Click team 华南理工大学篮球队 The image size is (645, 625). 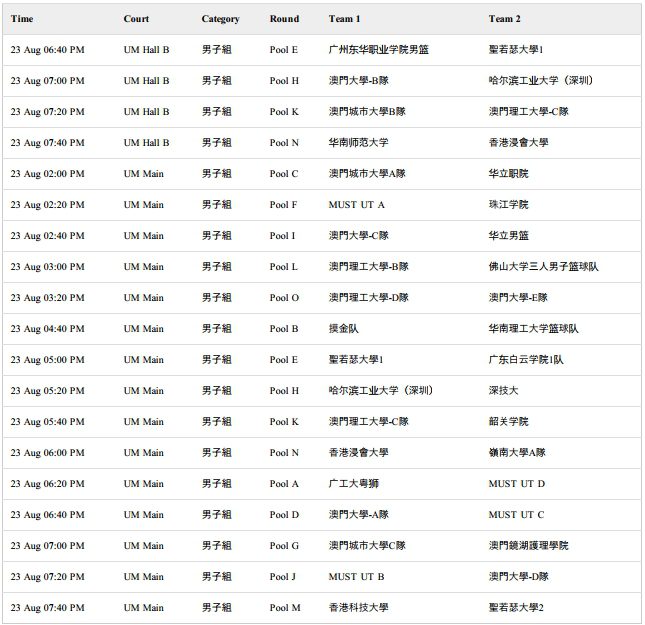534,329
